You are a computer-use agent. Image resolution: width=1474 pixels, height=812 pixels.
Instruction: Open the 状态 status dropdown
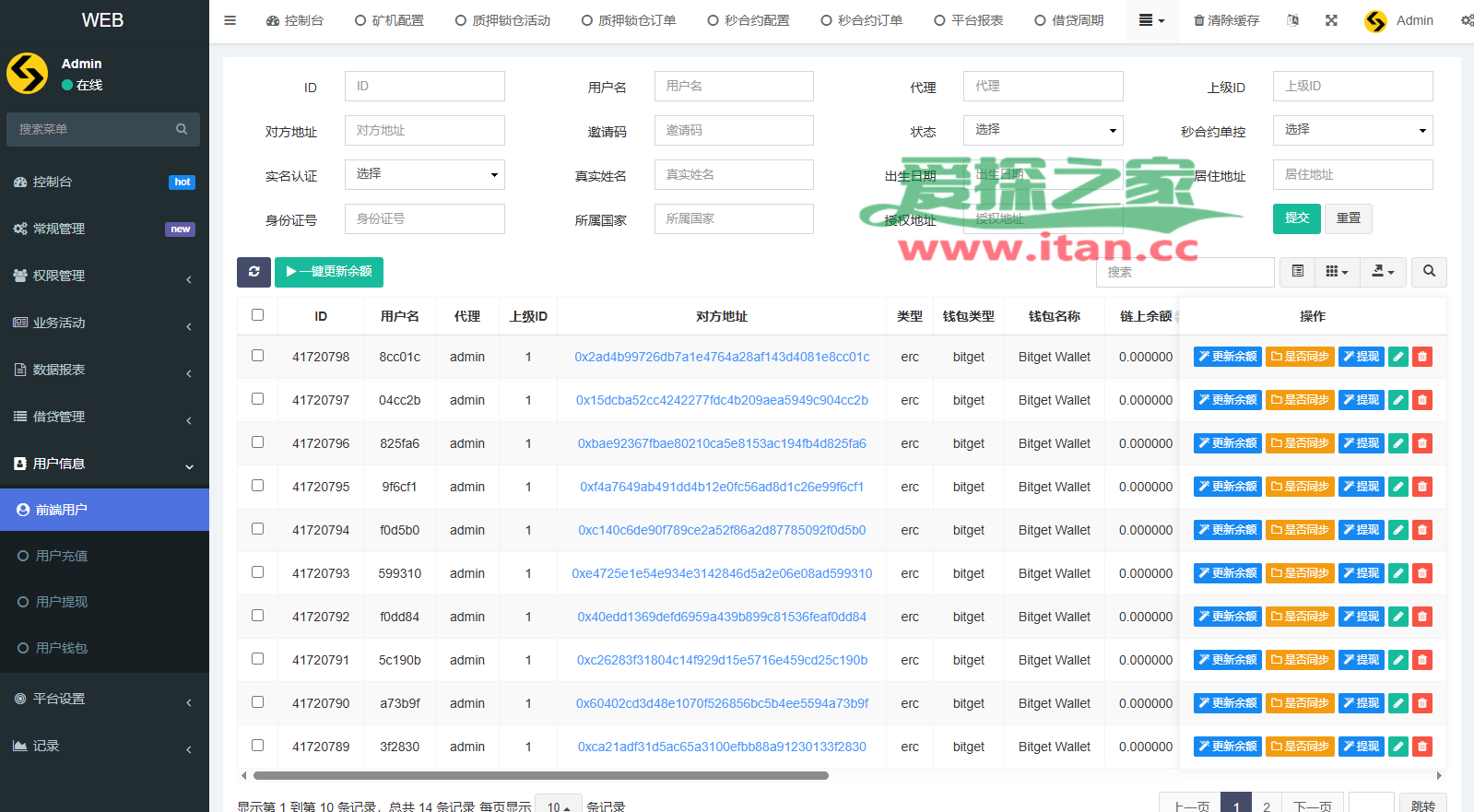point(1044,130)
